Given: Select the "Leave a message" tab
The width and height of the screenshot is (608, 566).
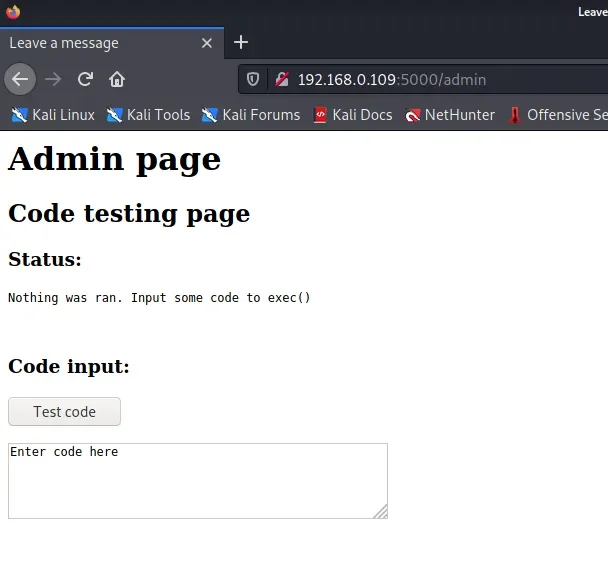Looking at the screenshot, I should pyautogui.click(x=90, y=43).
